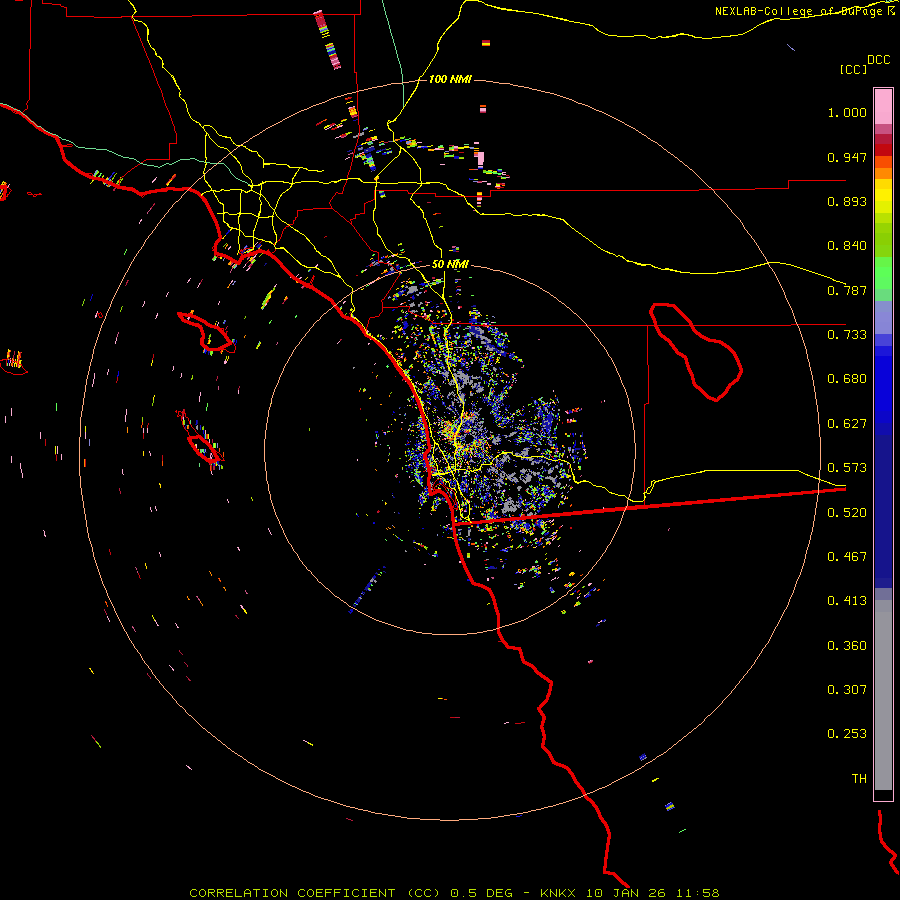Click the 0.733 color scale value
This screenshot has width=900, height=900.
click(x=847, y=335)
